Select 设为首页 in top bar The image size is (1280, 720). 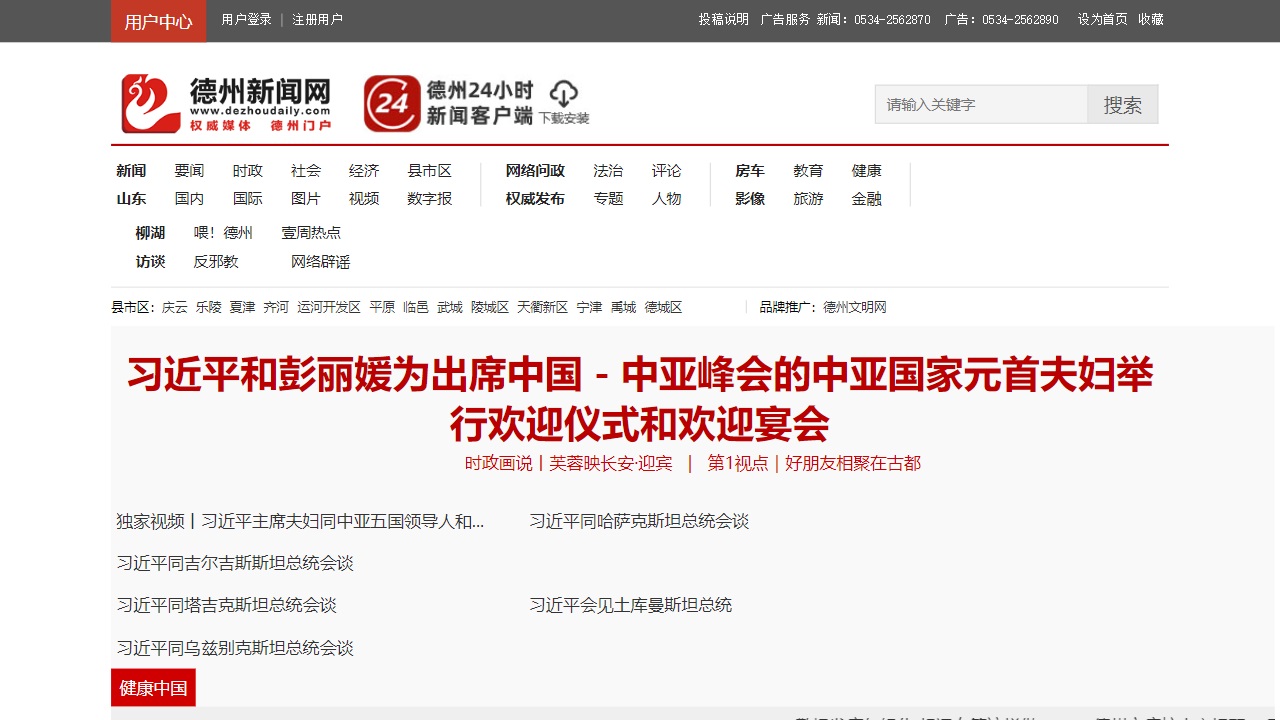[x=1102, y=19]
